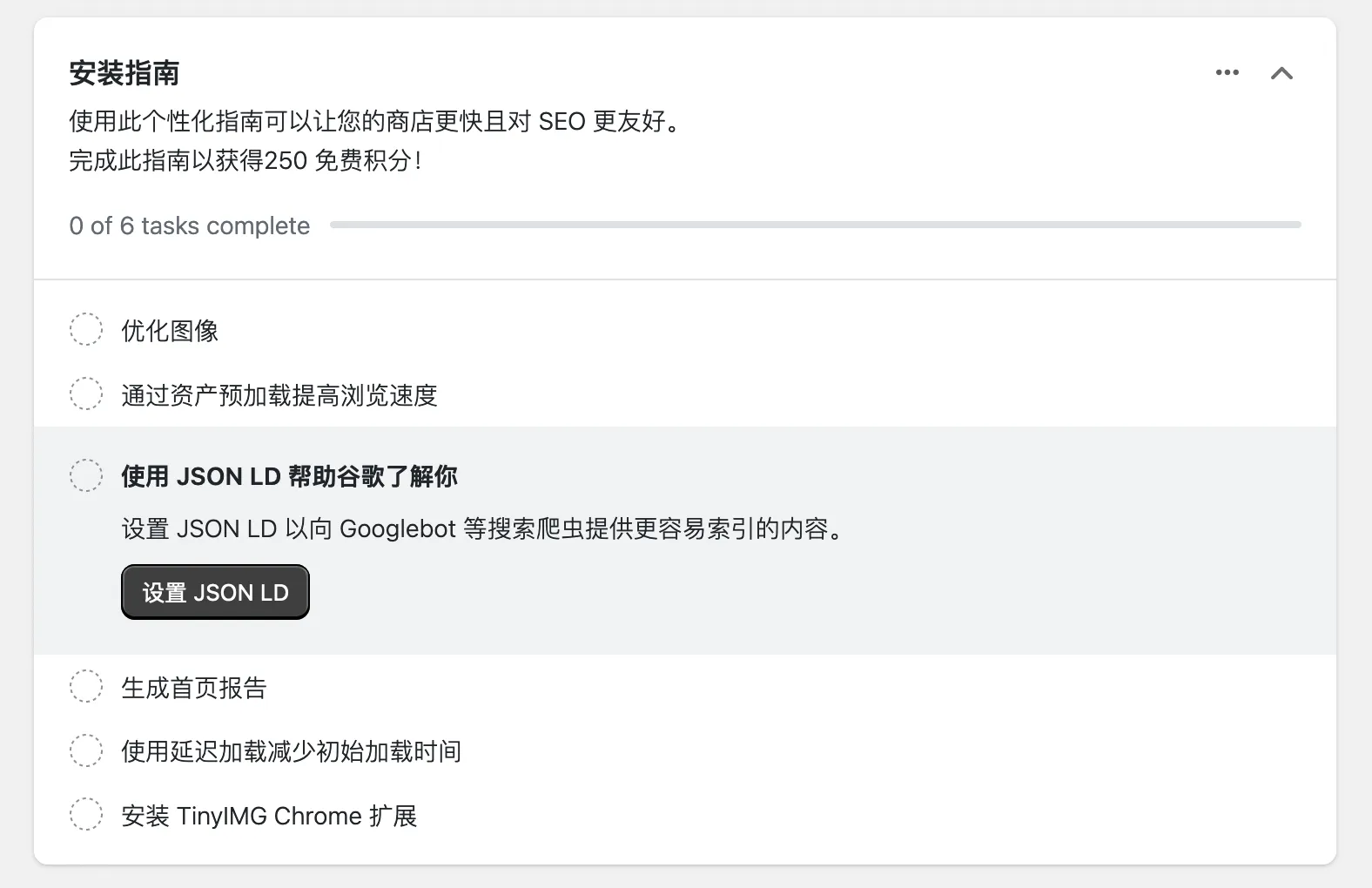This screenshot has height=888, width=1372.
Task: Select the highlighted JSON LD task title
Action: (290, 476)
